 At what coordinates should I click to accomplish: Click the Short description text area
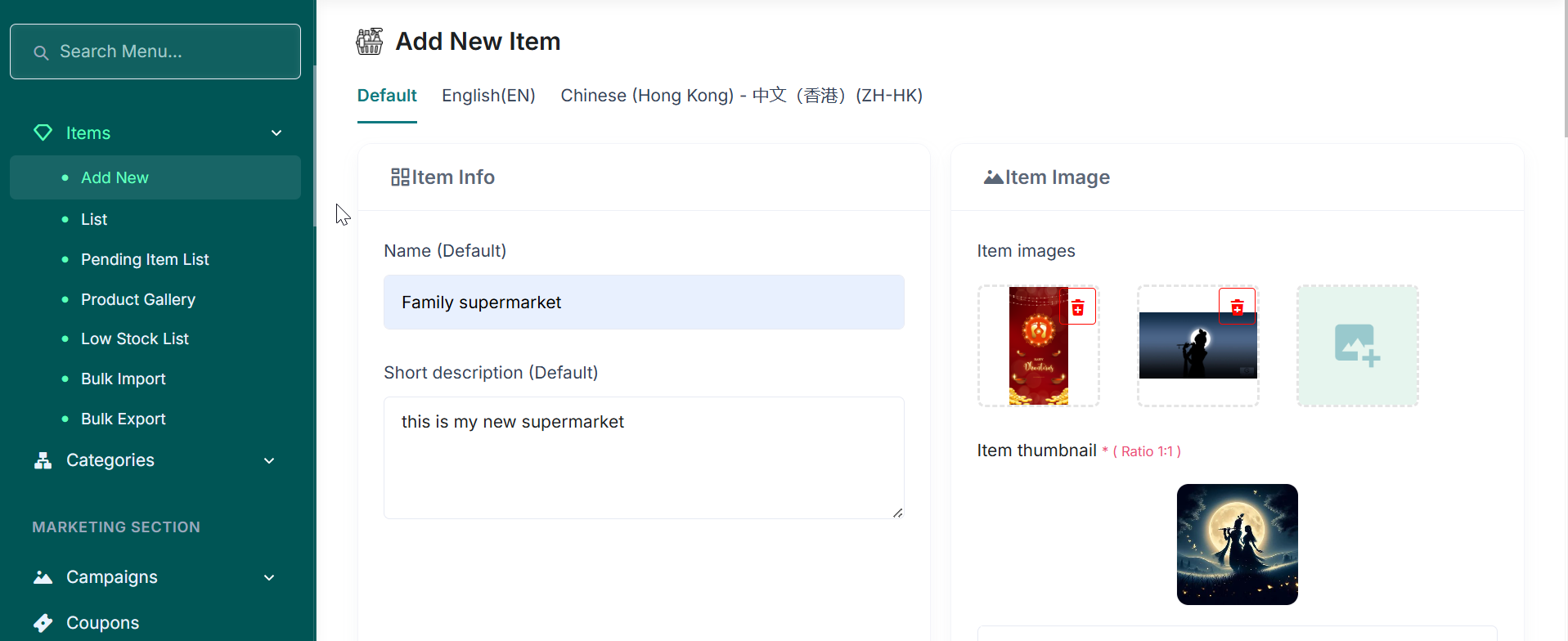[x=644, y=458]
